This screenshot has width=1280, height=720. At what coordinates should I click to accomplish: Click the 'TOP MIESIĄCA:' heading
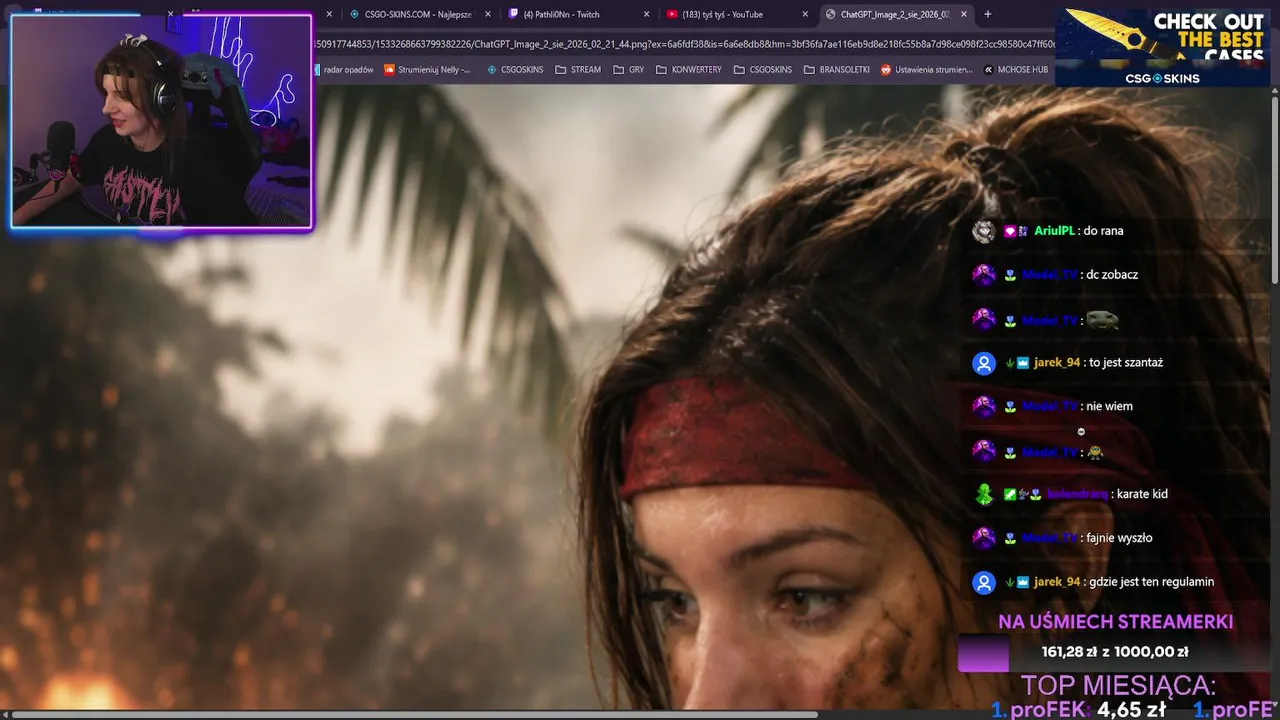(1118, 686)
